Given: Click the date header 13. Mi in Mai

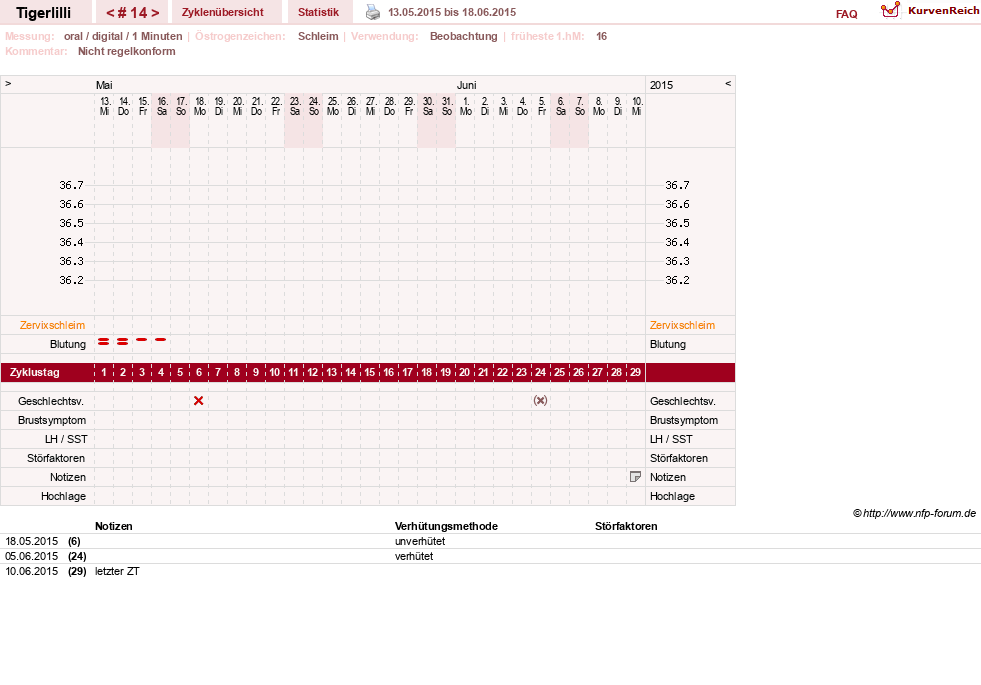Looking at the screenshot, I should (x=104, y=106).
